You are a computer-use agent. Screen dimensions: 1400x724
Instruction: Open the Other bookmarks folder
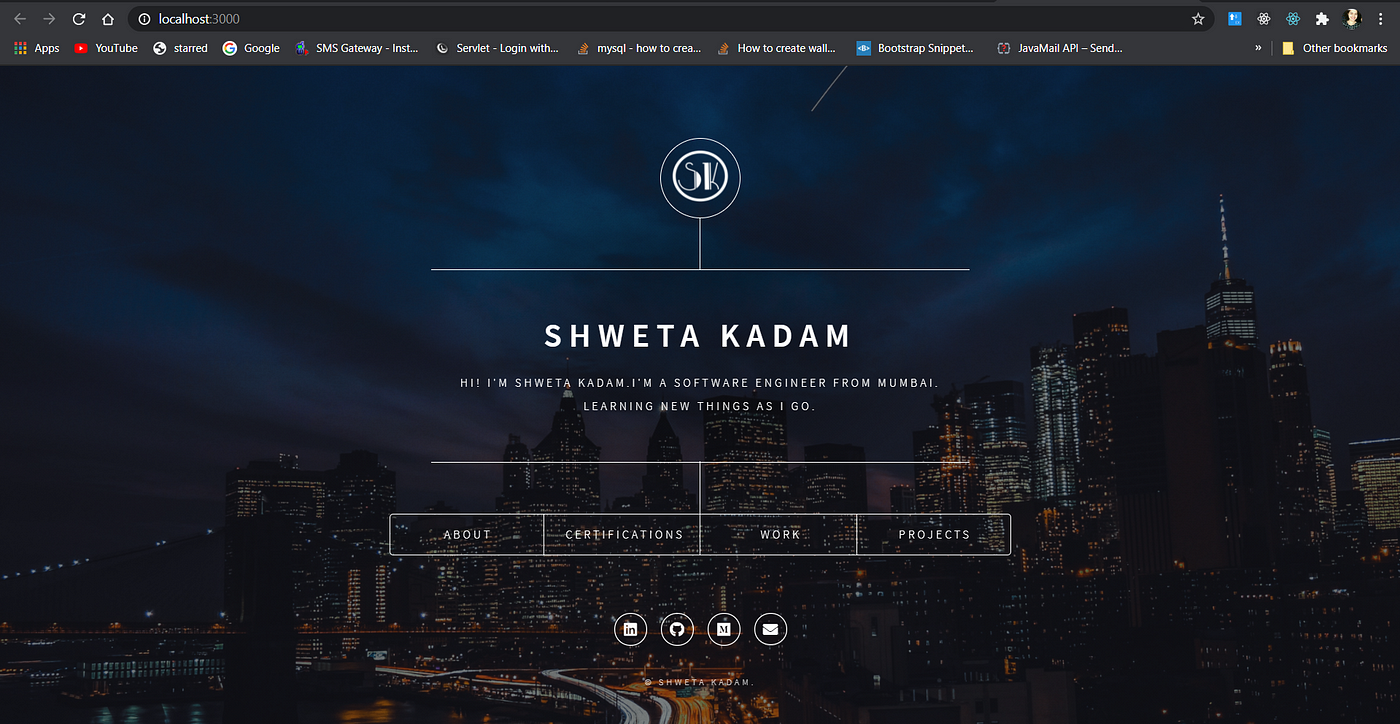pos(1334,48)
